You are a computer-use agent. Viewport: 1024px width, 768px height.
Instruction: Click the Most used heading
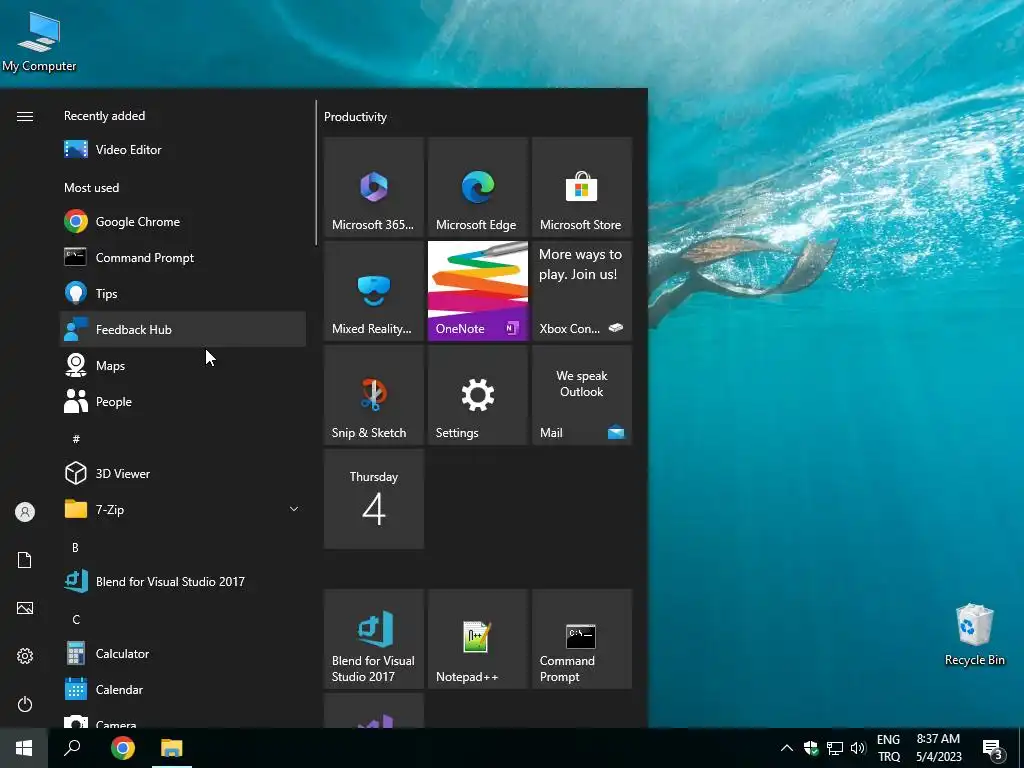(x=91, y=187)
